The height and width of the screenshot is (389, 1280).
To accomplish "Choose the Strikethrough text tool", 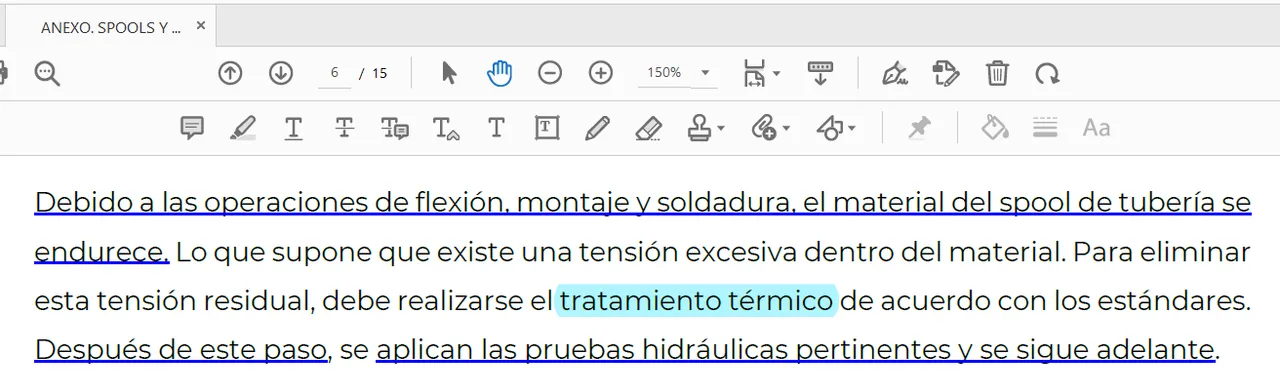I will [344, 128].
